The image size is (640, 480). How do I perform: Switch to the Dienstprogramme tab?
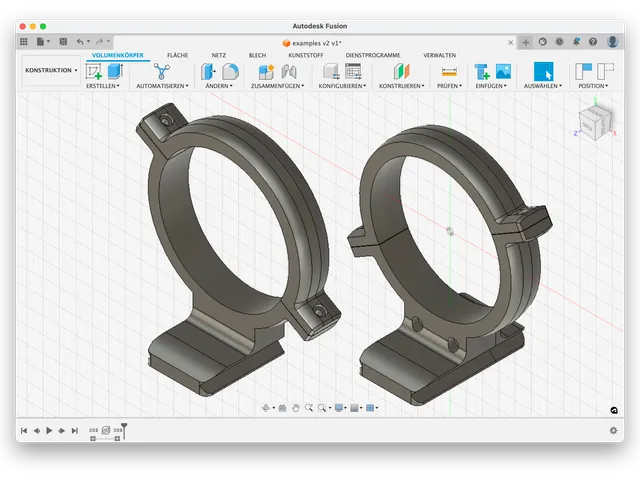click(x=373, y=55)
